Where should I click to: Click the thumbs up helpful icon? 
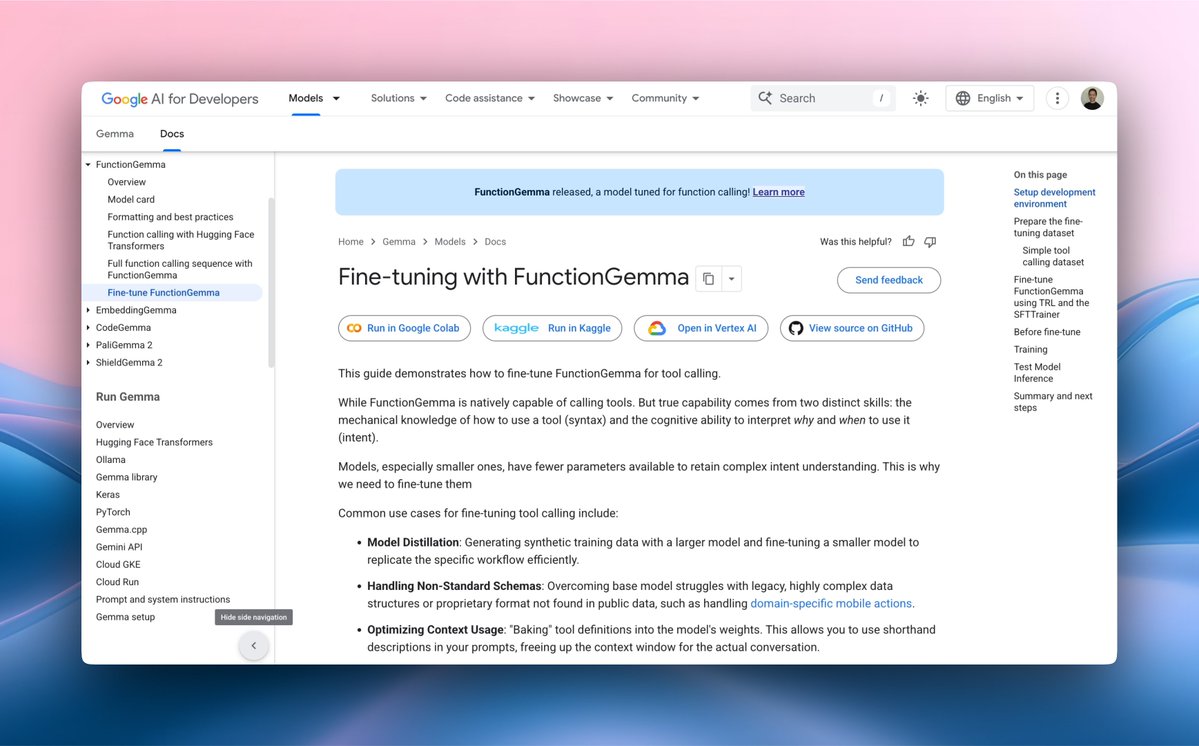tap(908, 242)
